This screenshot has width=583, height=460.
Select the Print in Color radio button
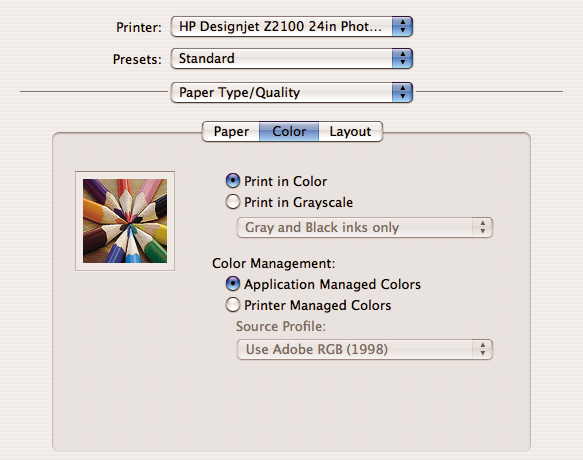233,181
